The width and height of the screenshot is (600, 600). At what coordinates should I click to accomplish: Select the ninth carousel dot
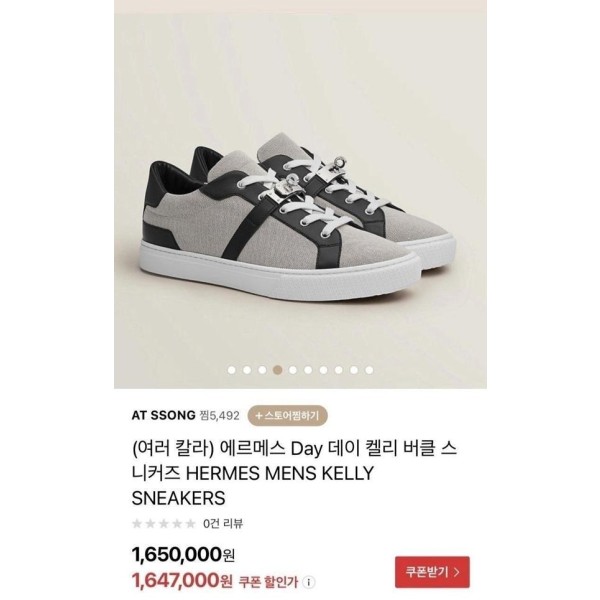tap(354, 370)
